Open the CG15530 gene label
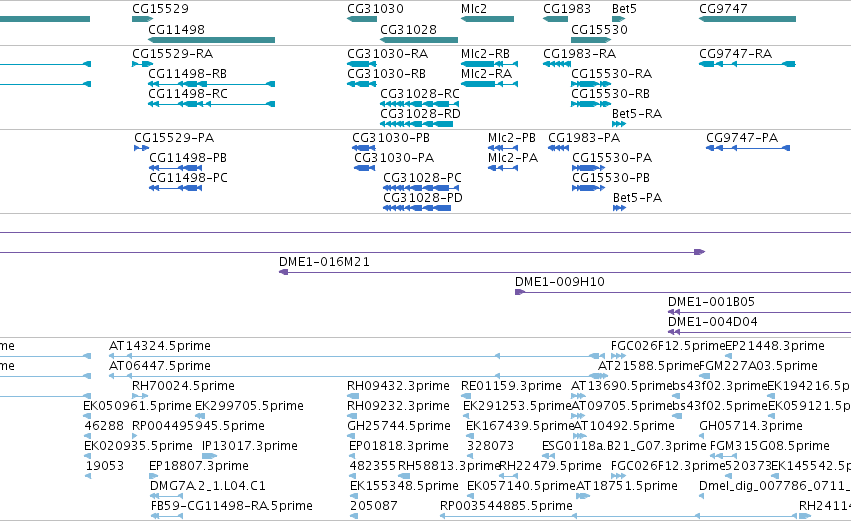Screen dimensions: 851x521 (599, 29)
